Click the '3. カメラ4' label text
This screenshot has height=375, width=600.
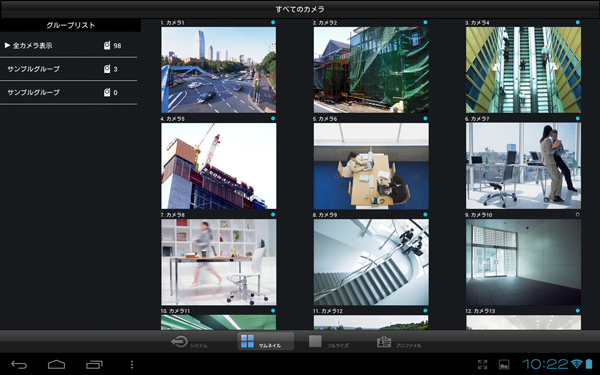tap(477, 23)
